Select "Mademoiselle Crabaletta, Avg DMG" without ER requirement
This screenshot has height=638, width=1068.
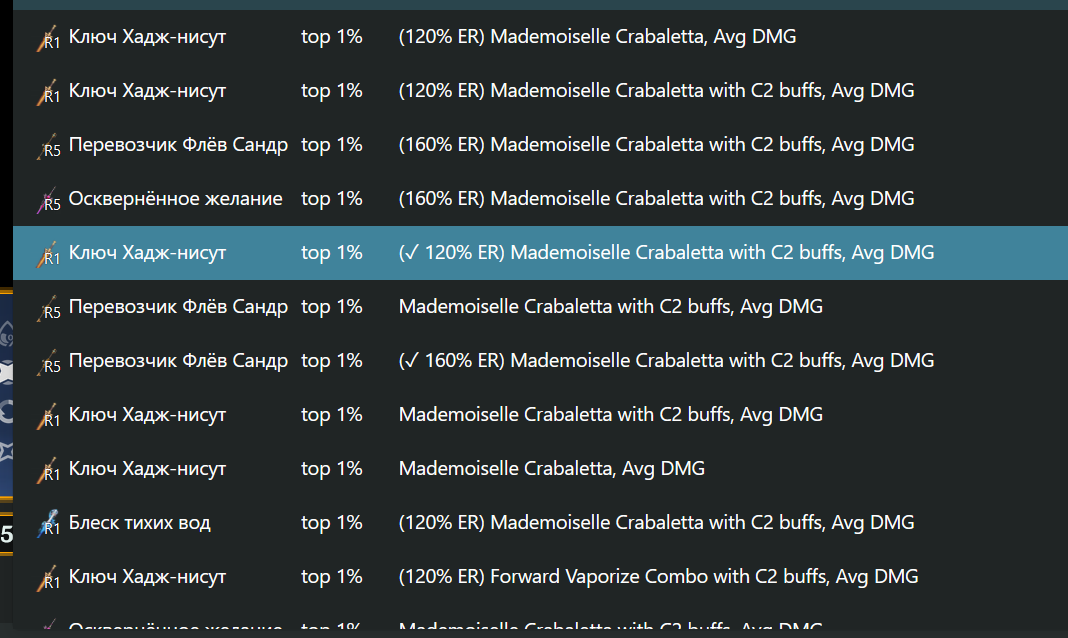click(551, 469)
